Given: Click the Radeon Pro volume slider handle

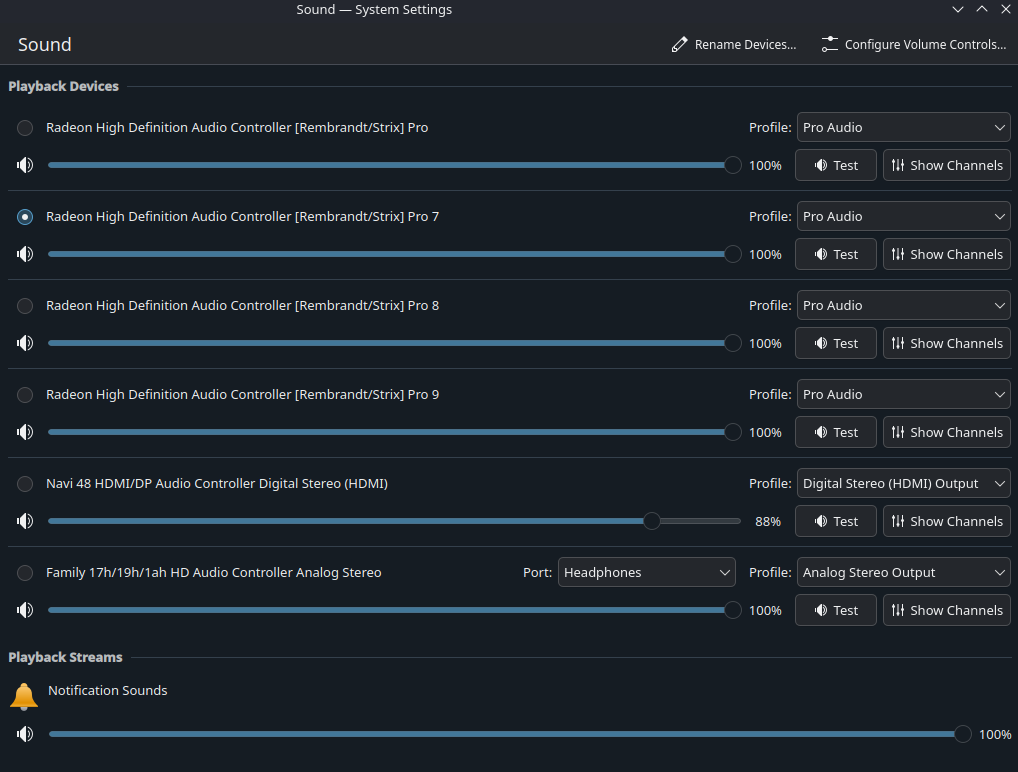Looking at the screenshot, I should click(732, 165).
